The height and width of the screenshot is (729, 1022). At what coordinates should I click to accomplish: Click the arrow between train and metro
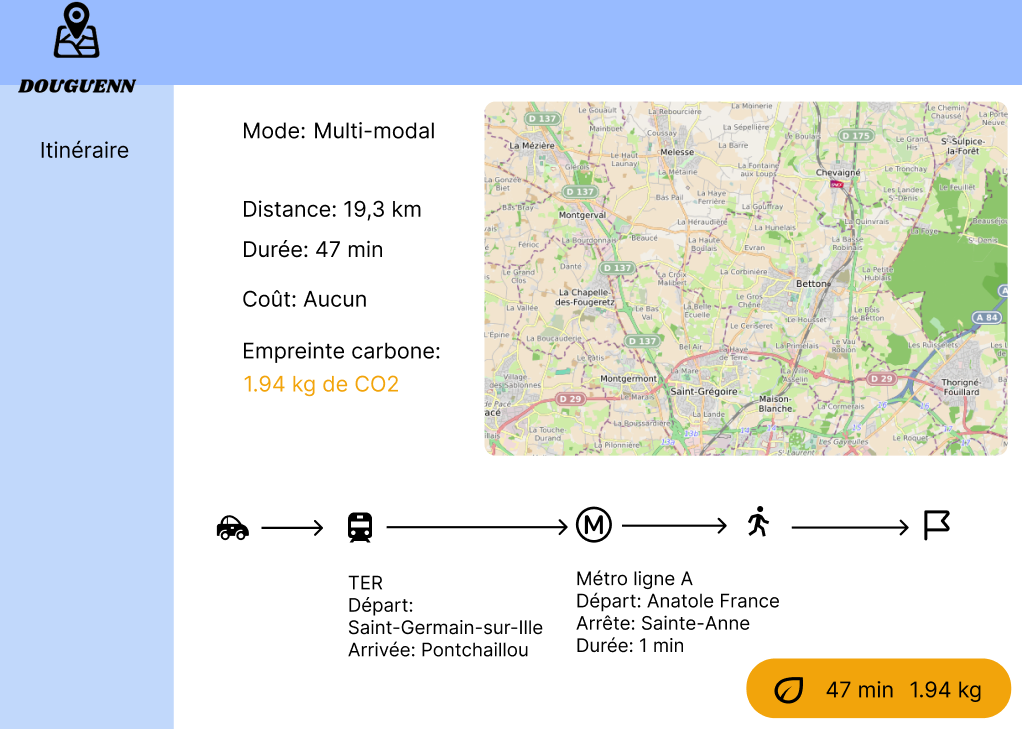[x=477, y=526]
